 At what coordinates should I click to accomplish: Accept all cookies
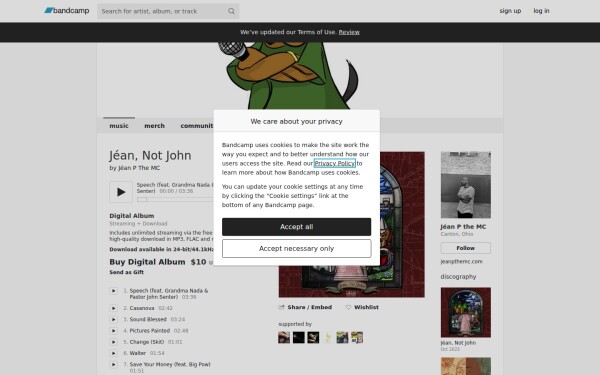296,227
